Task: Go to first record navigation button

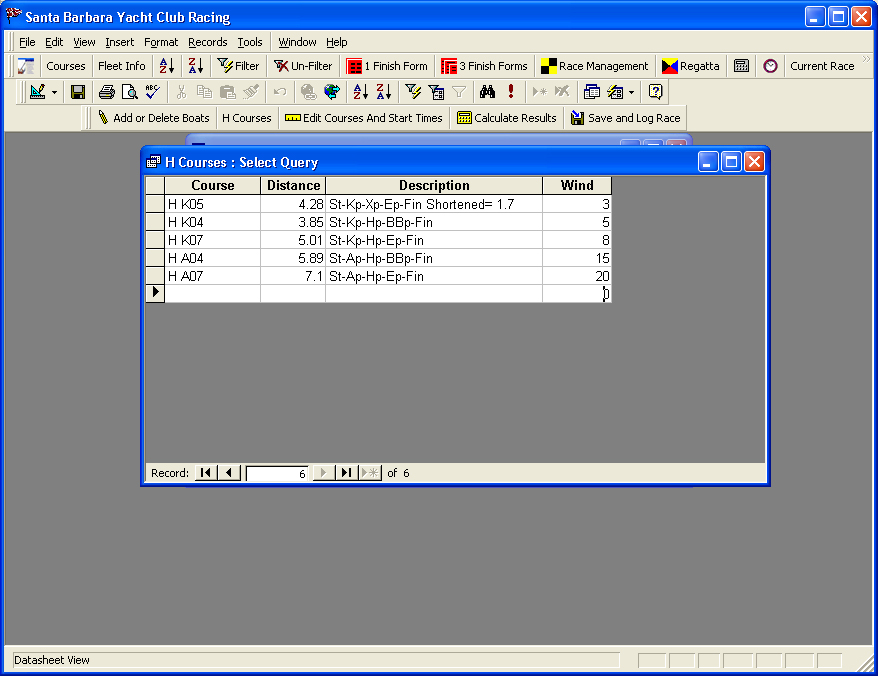Action: point(206,473)
